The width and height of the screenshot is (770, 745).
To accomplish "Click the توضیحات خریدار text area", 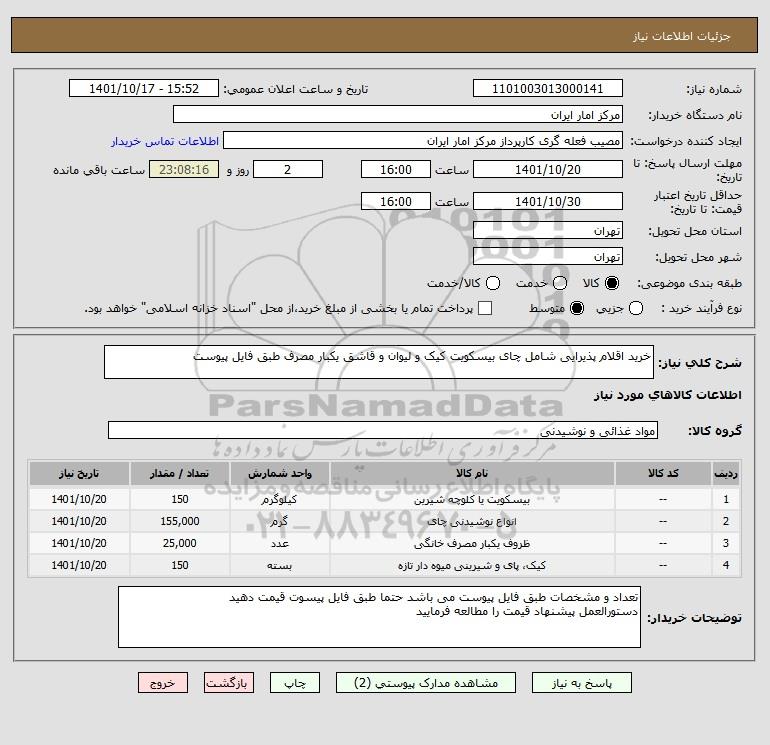I will tap(379, 617).
